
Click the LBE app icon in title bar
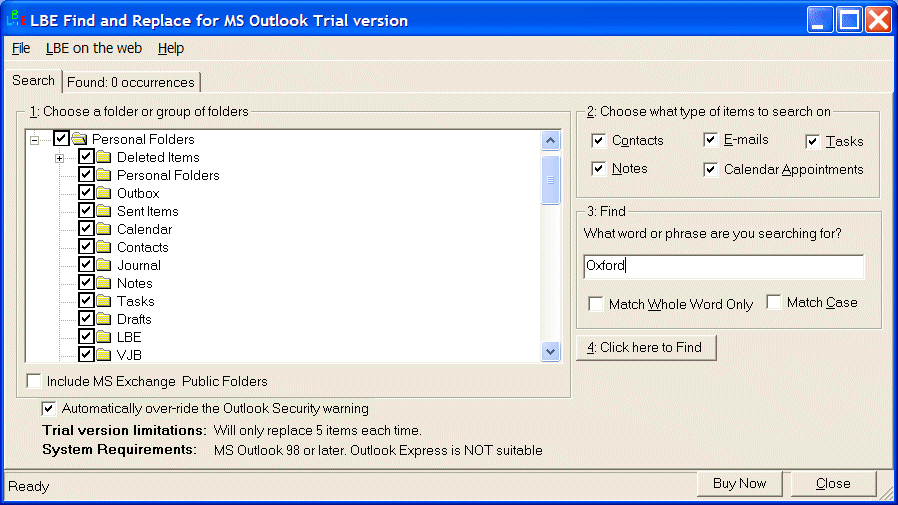point(15,19)
